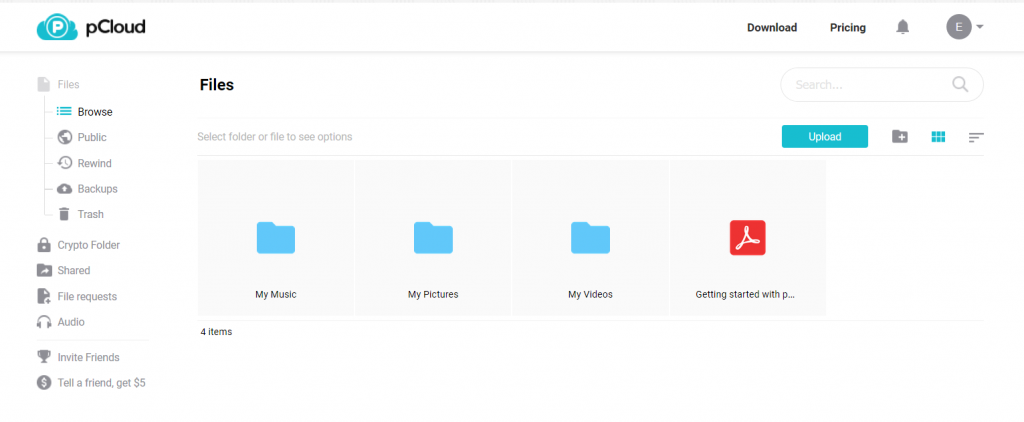Open Trash in the sidebar
Viewport: 1024px width, 422px height.
tap(90, 214)
